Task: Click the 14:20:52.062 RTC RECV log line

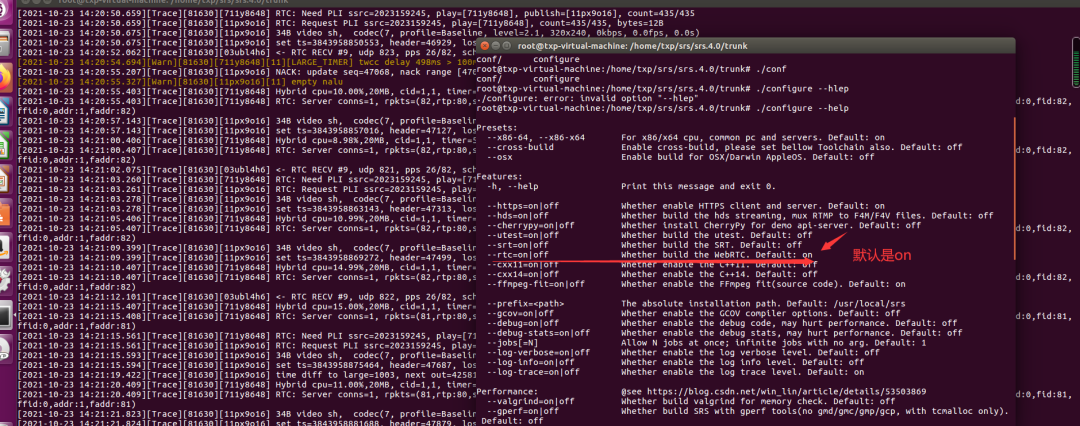Action: tap(246, 52)
